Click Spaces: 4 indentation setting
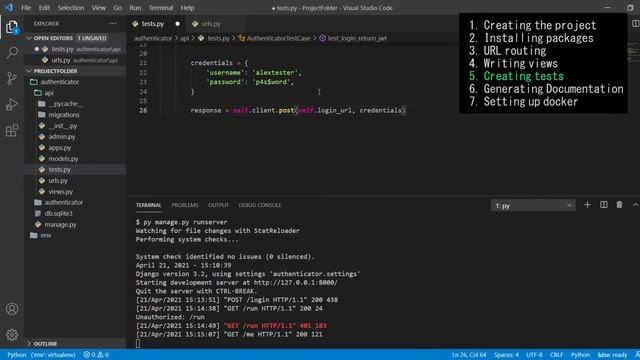Image resolution: width=640 pixels, height=360 pixels. point(506,355)
